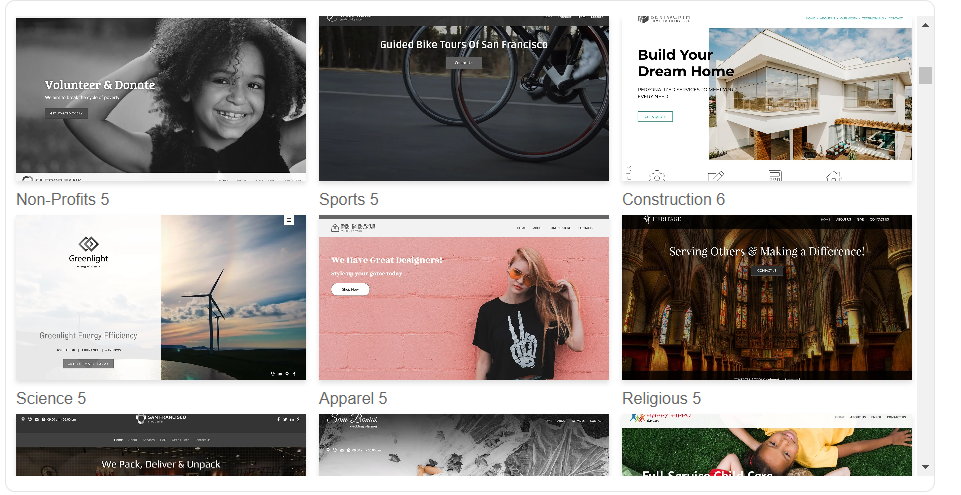This screenshot has height=495, width=961.
Task: Click the button under Guided Bike Tours heading
Action: click(464, 62)
